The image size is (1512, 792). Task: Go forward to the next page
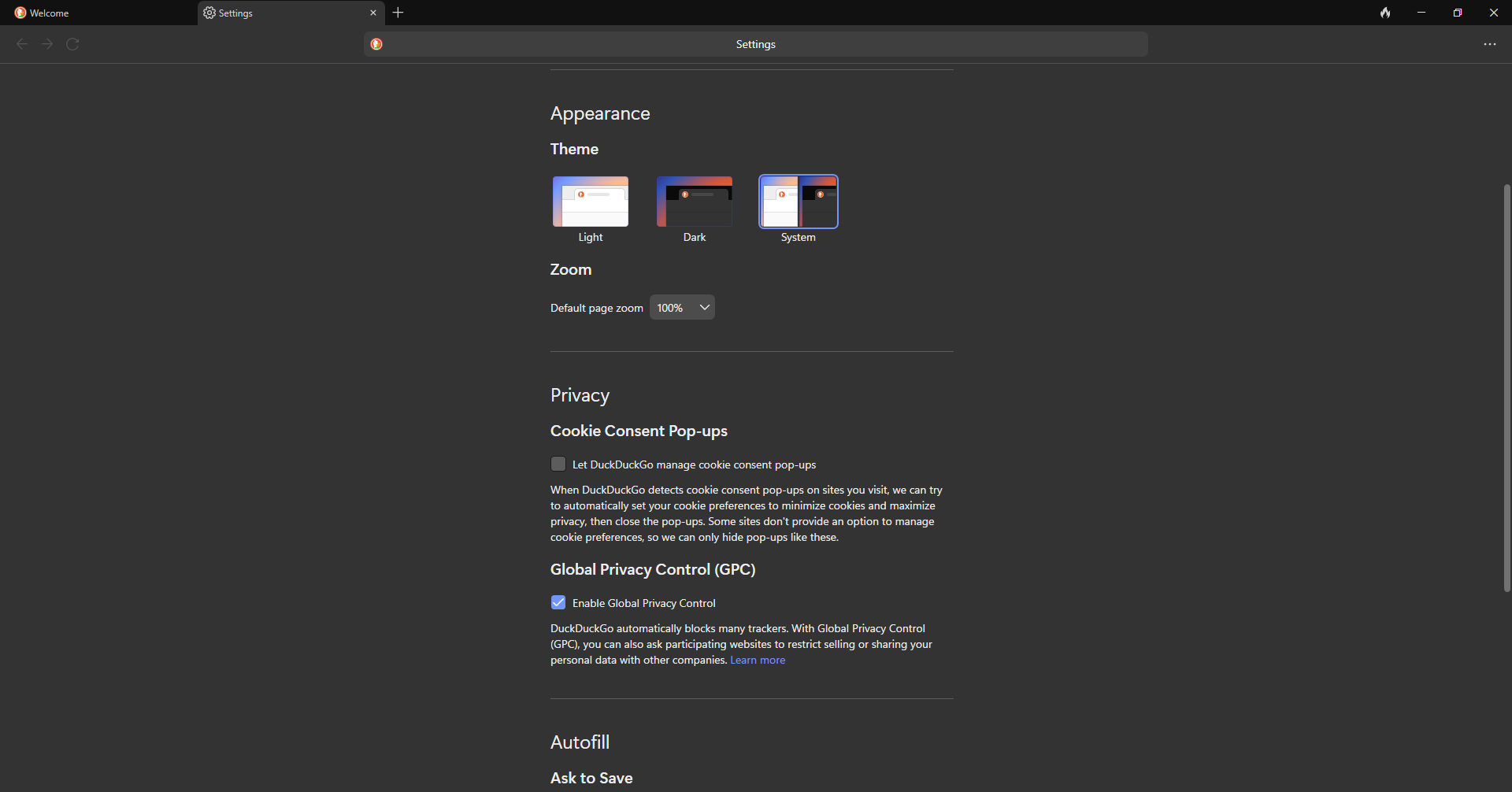pyautogui.click(x=47, y=44)
